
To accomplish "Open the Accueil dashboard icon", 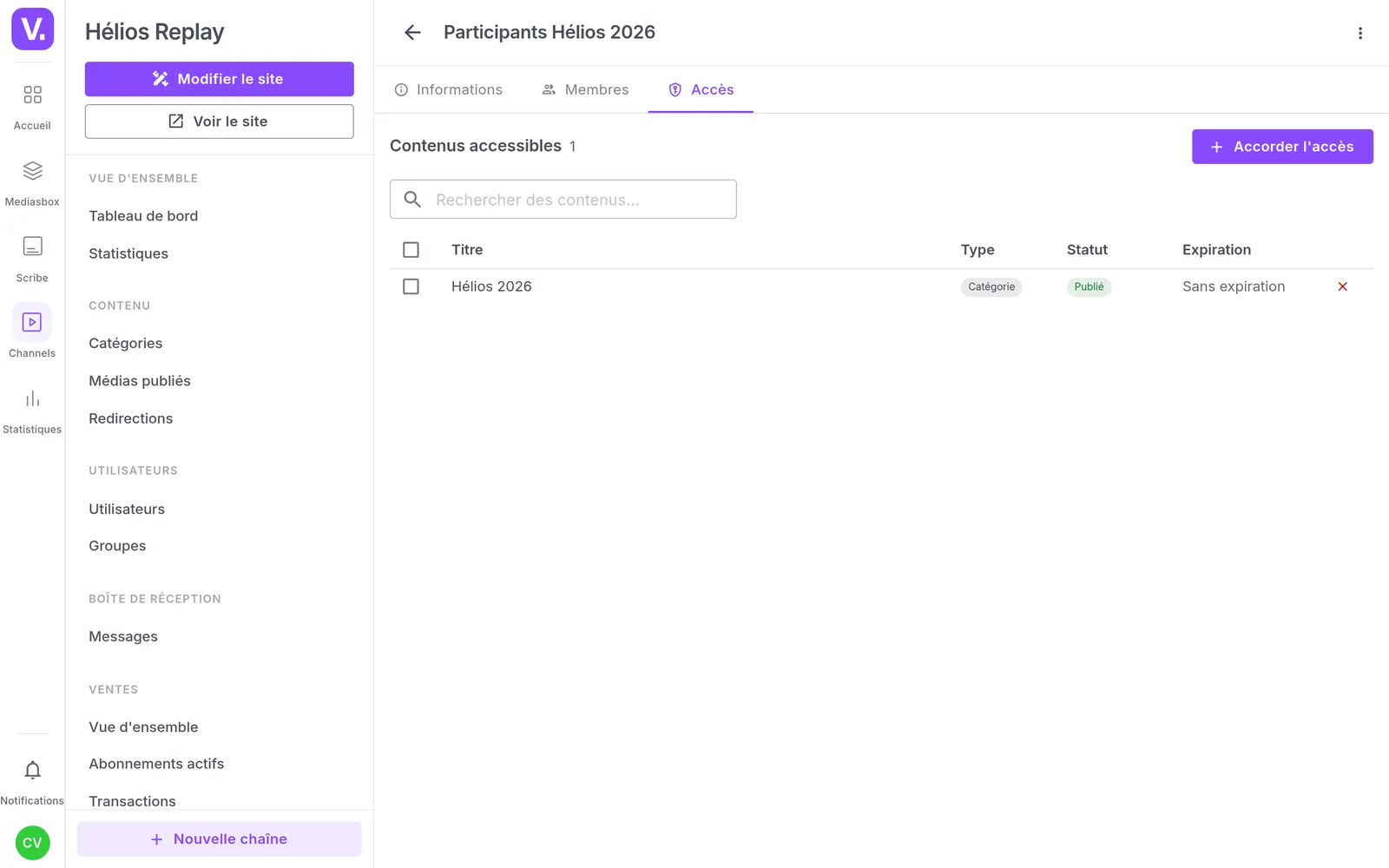I will coord(32,95).
